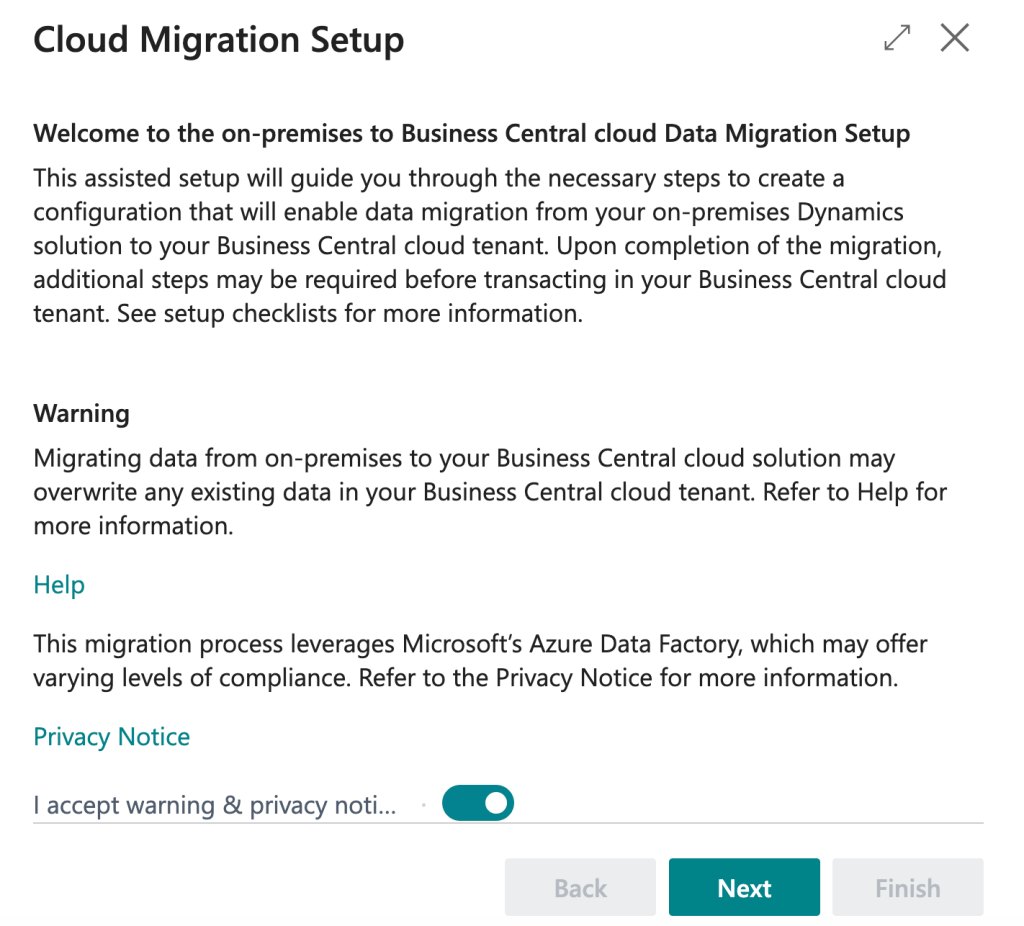The height and width of the screenshot is (926, 1024).
Task: Click the 'See setup checklists' sentence
Action: 348,314
